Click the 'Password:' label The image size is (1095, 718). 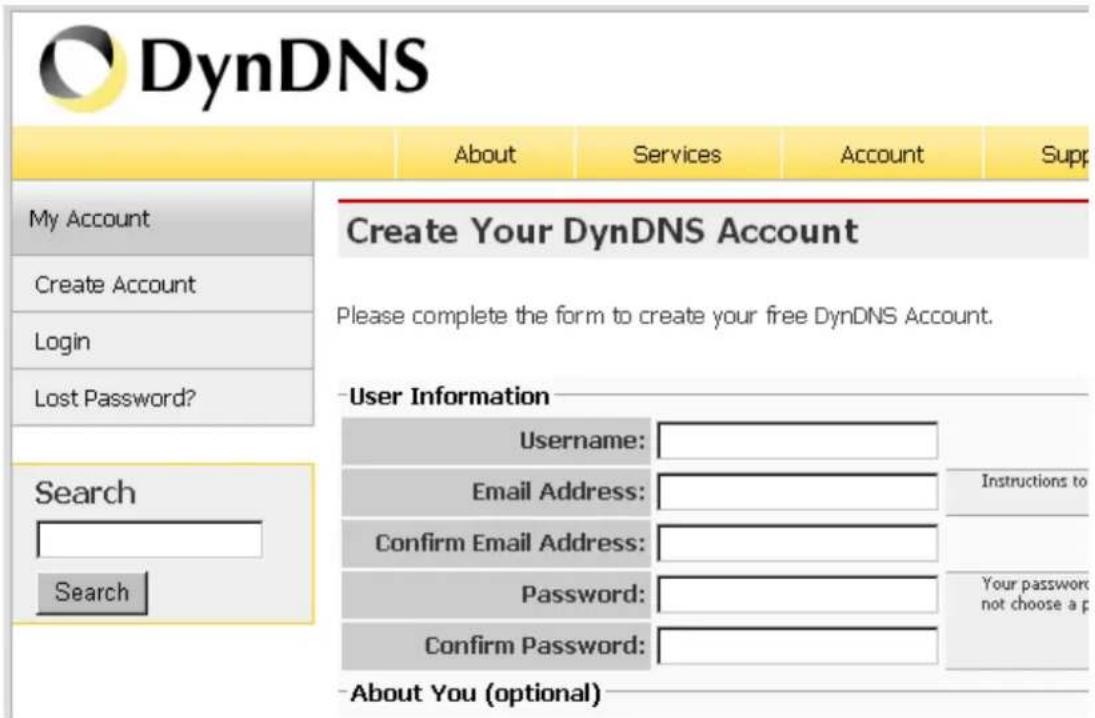[x=583, y=594]
